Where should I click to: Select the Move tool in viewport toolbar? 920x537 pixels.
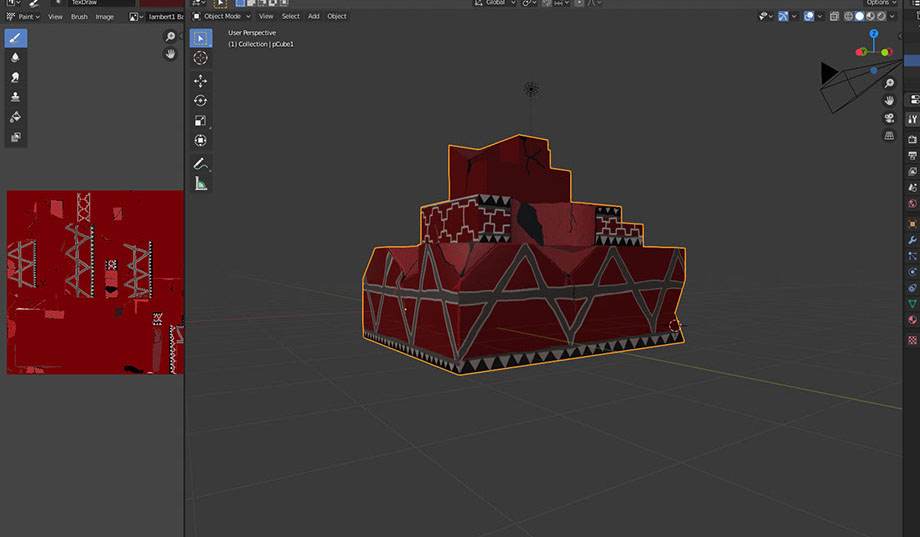point(201,80)
